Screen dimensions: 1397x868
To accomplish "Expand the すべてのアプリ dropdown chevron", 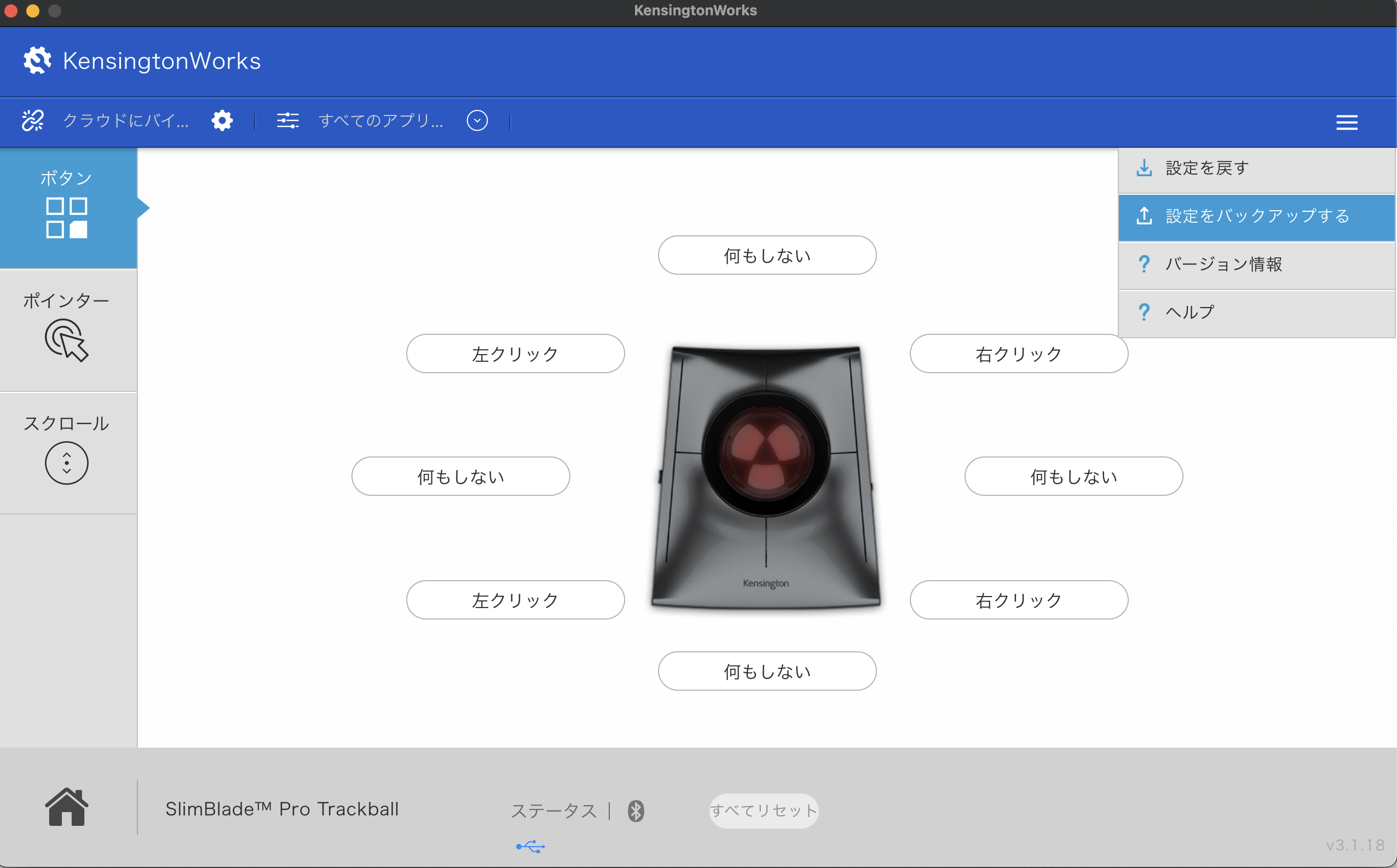I will pyautogui.click(x=477, y=120).
